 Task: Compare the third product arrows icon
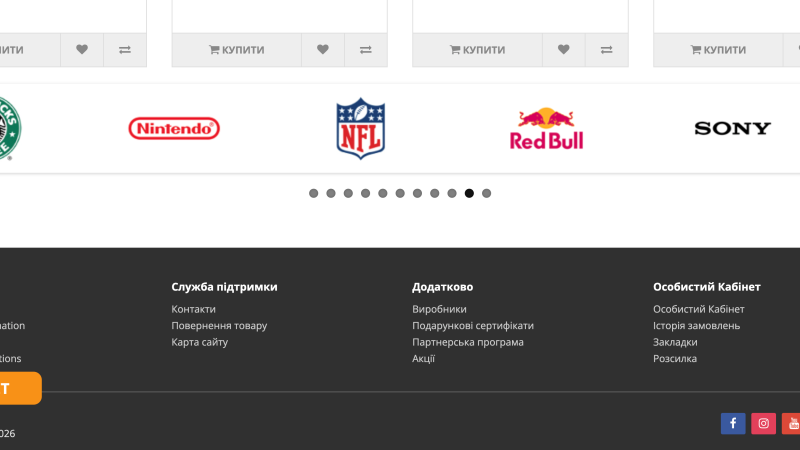pyautogui.click(x=607, y=49)
